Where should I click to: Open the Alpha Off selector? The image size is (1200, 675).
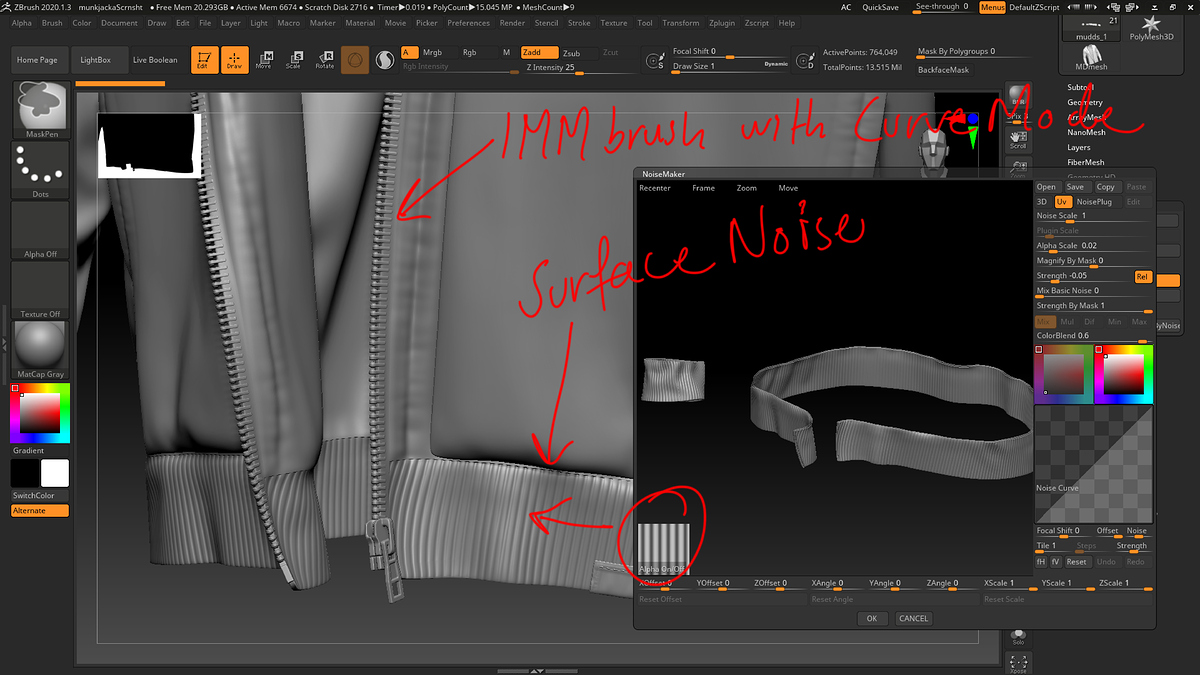pyautogui.click(x=41, y=230)
